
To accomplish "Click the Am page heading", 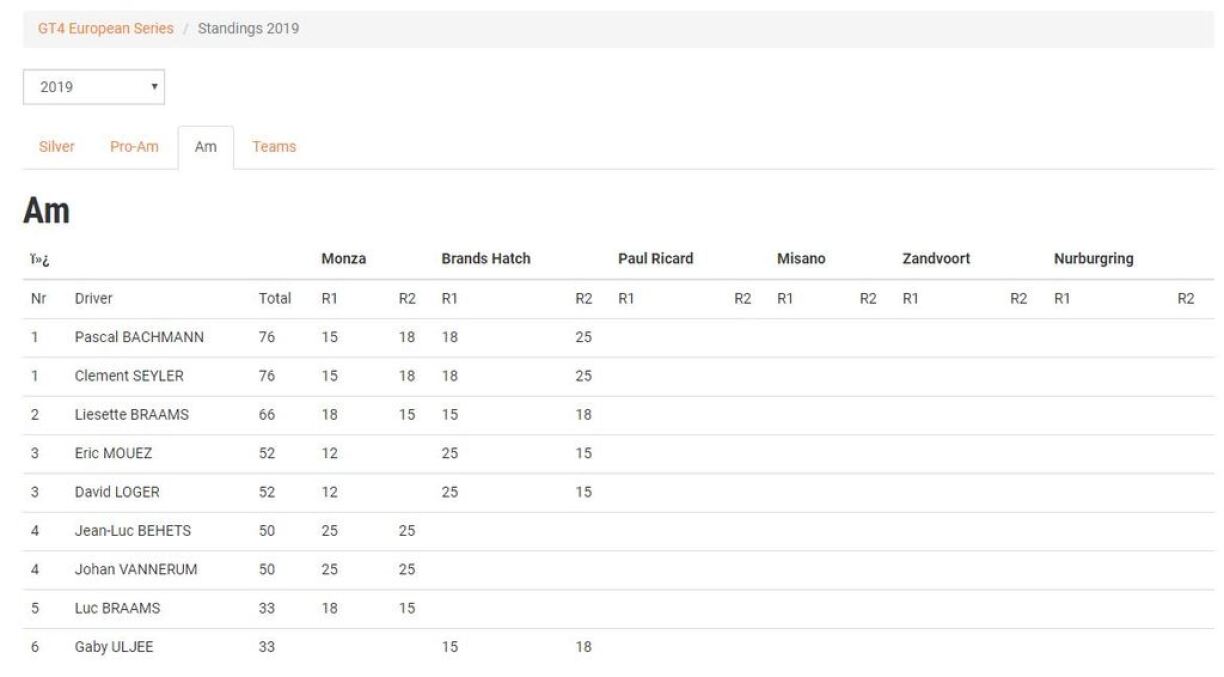I will point(45,213).
